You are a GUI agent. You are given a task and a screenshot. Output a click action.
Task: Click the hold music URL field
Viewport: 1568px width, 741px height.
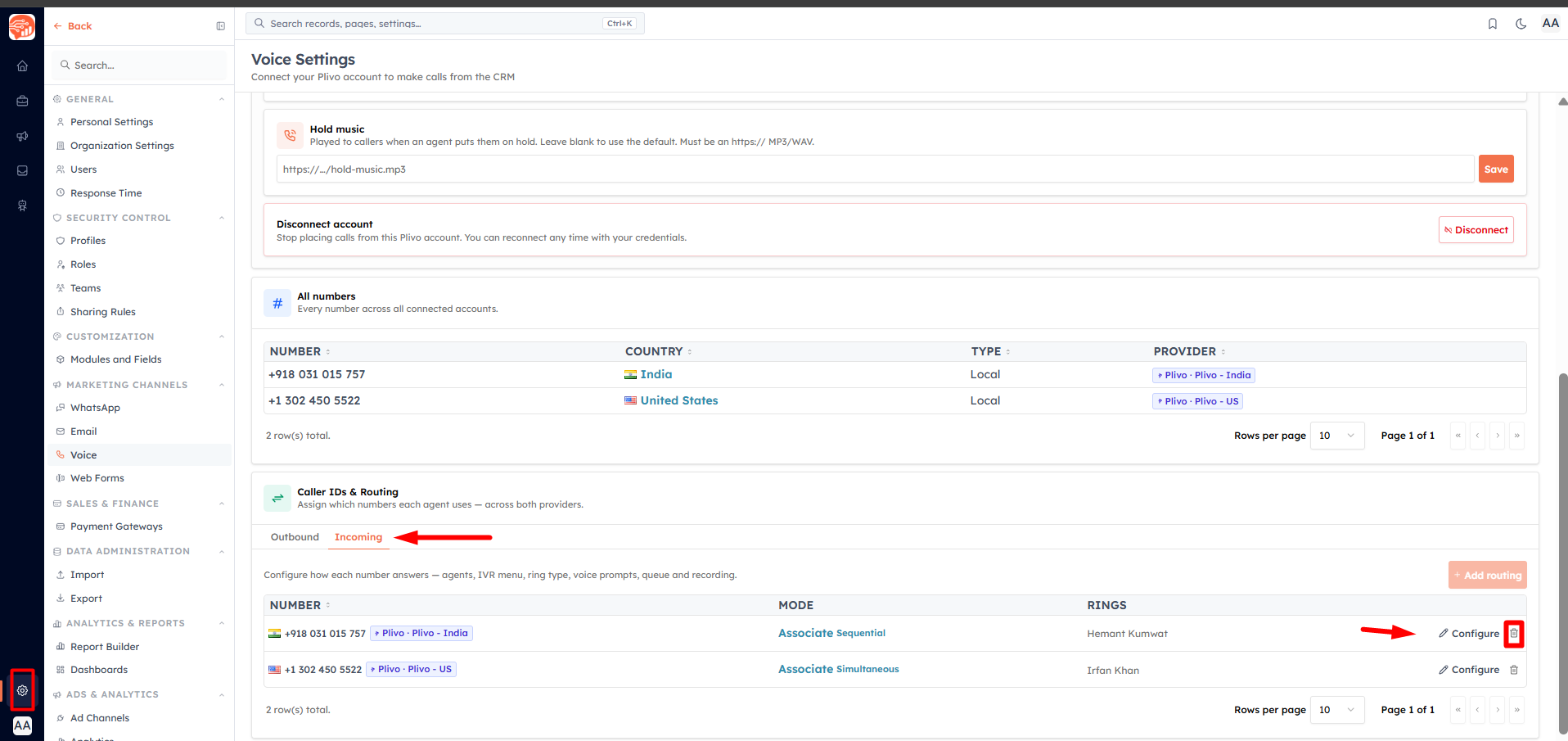click(875, 169)
